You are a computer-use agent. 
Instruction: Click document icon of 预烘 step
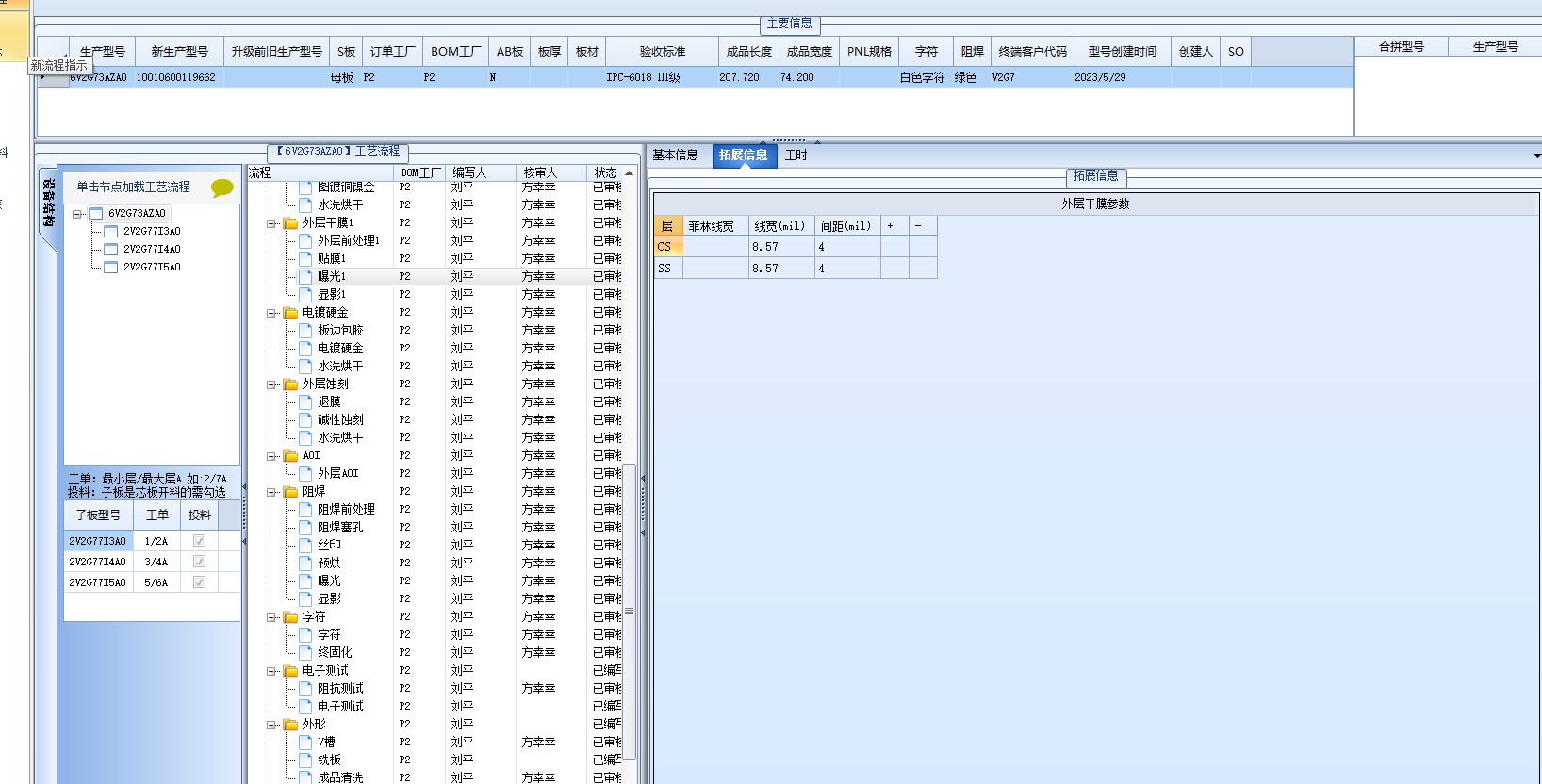[305, 563]
